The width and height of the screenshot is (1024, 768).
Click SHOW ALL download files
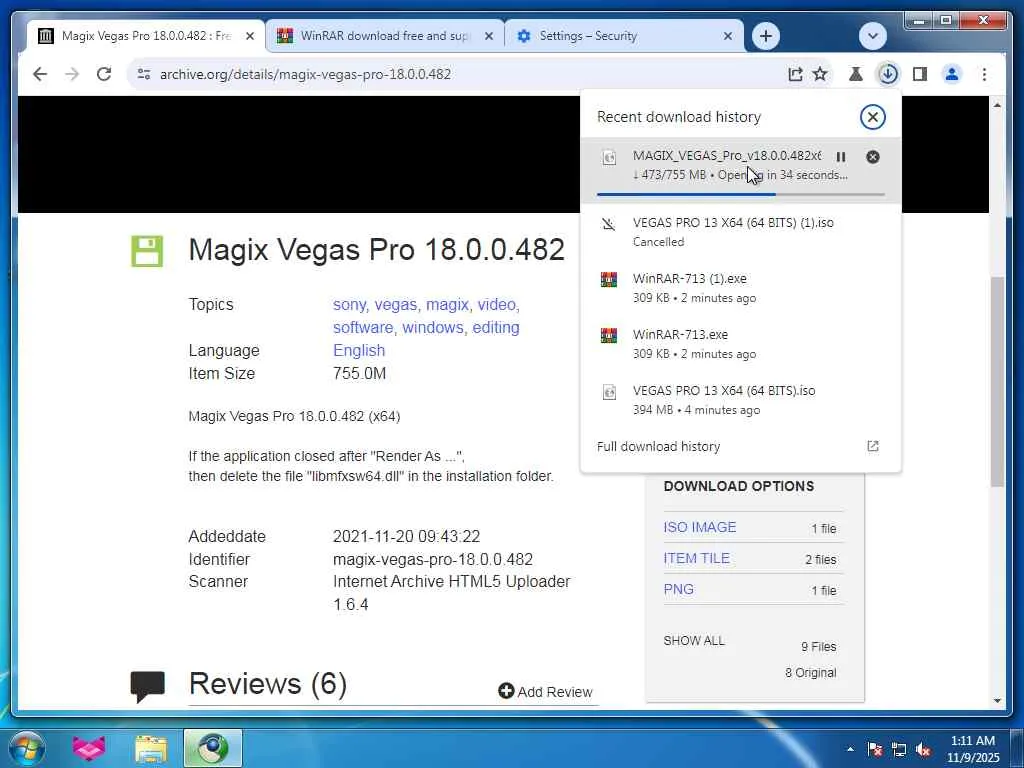pos(694,641)
